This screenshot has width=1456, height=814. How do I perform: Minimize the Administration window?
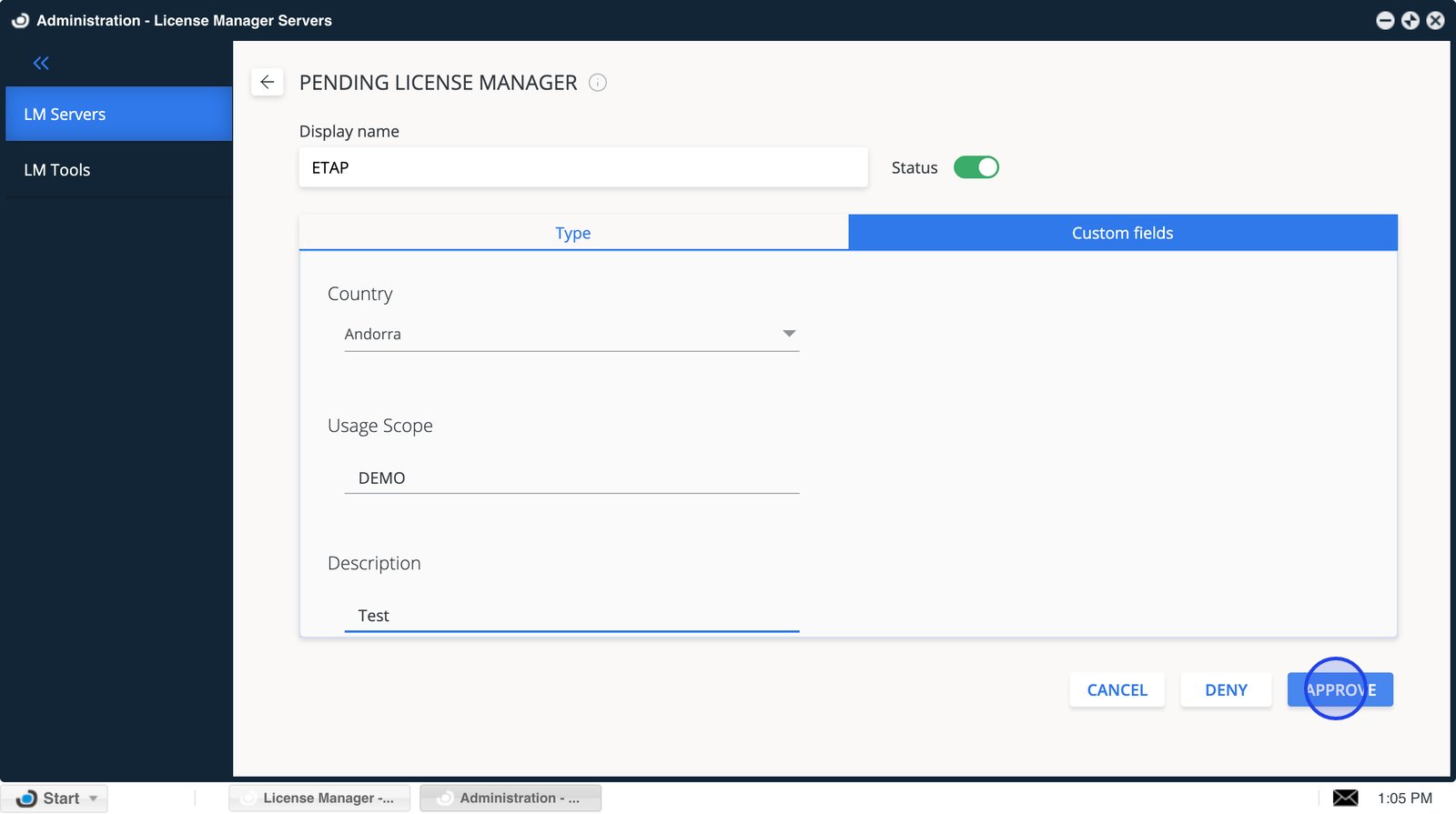tap(1385, 20)
